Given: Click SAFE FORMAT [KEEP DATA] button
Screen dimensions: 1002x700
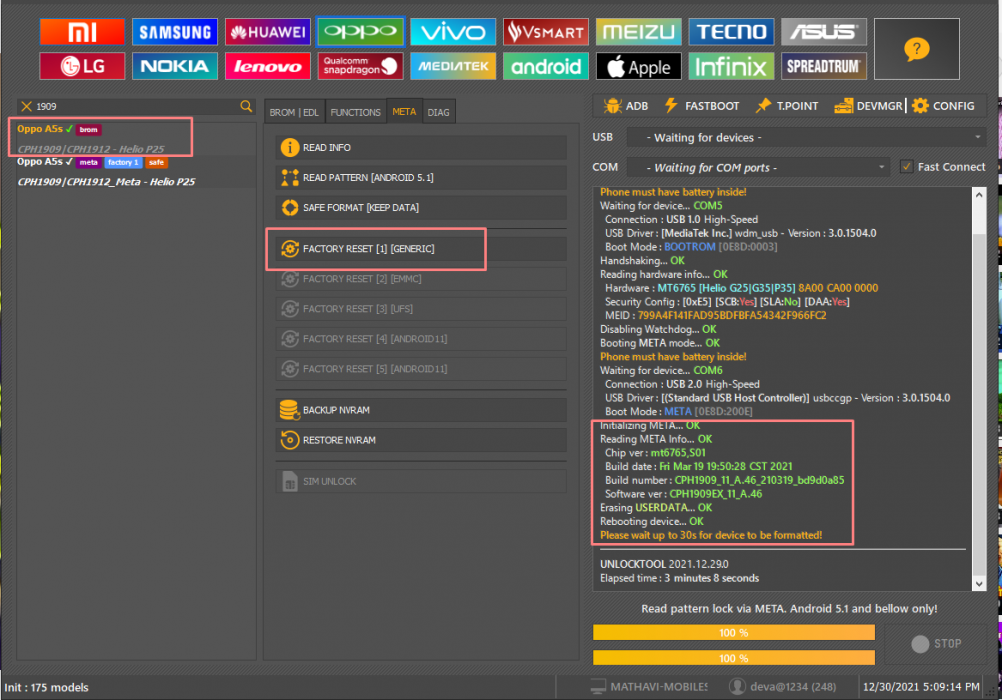Looking at the screenshot, I should 421,208.
